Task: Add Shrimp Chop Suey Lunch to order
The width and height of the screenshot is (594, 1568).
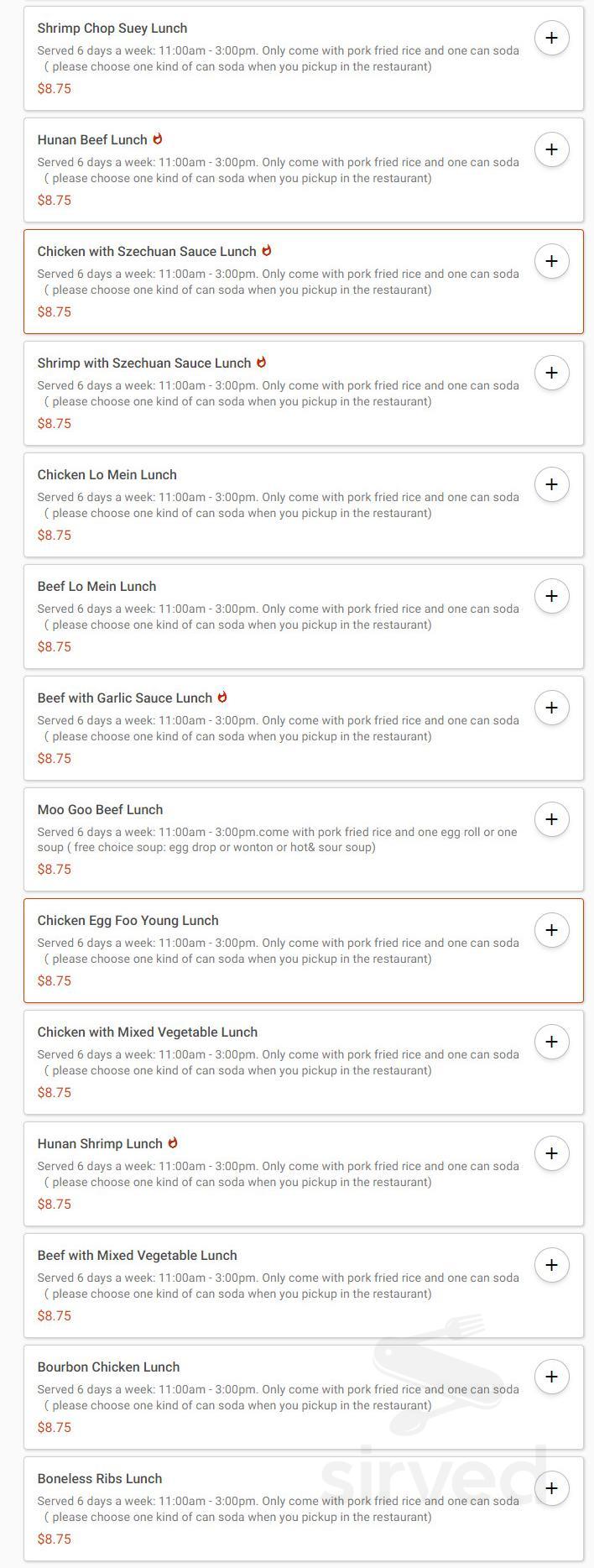Action: [x=552, y=38]
